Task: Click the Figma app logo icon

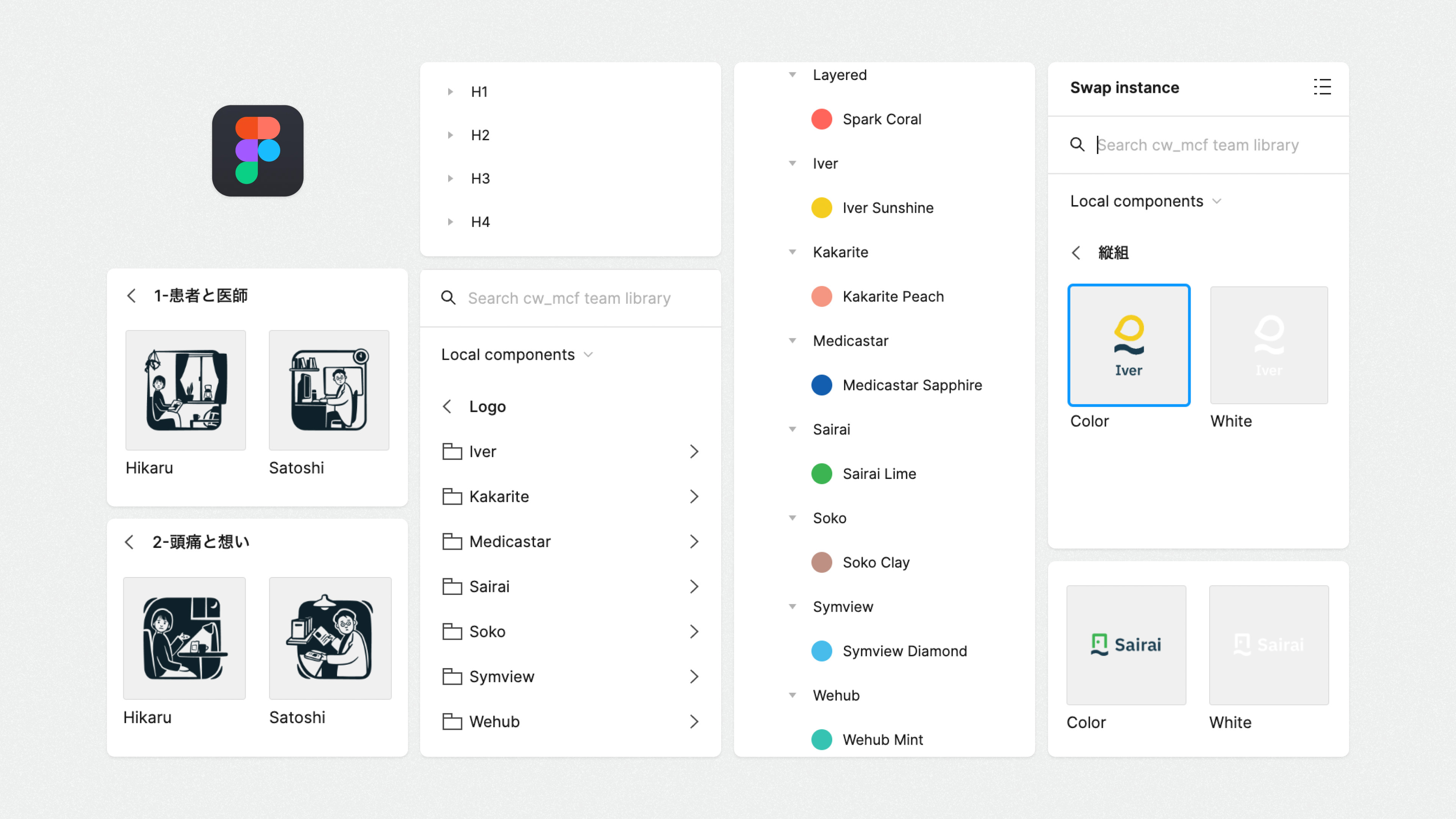Action: pos(258,151)
